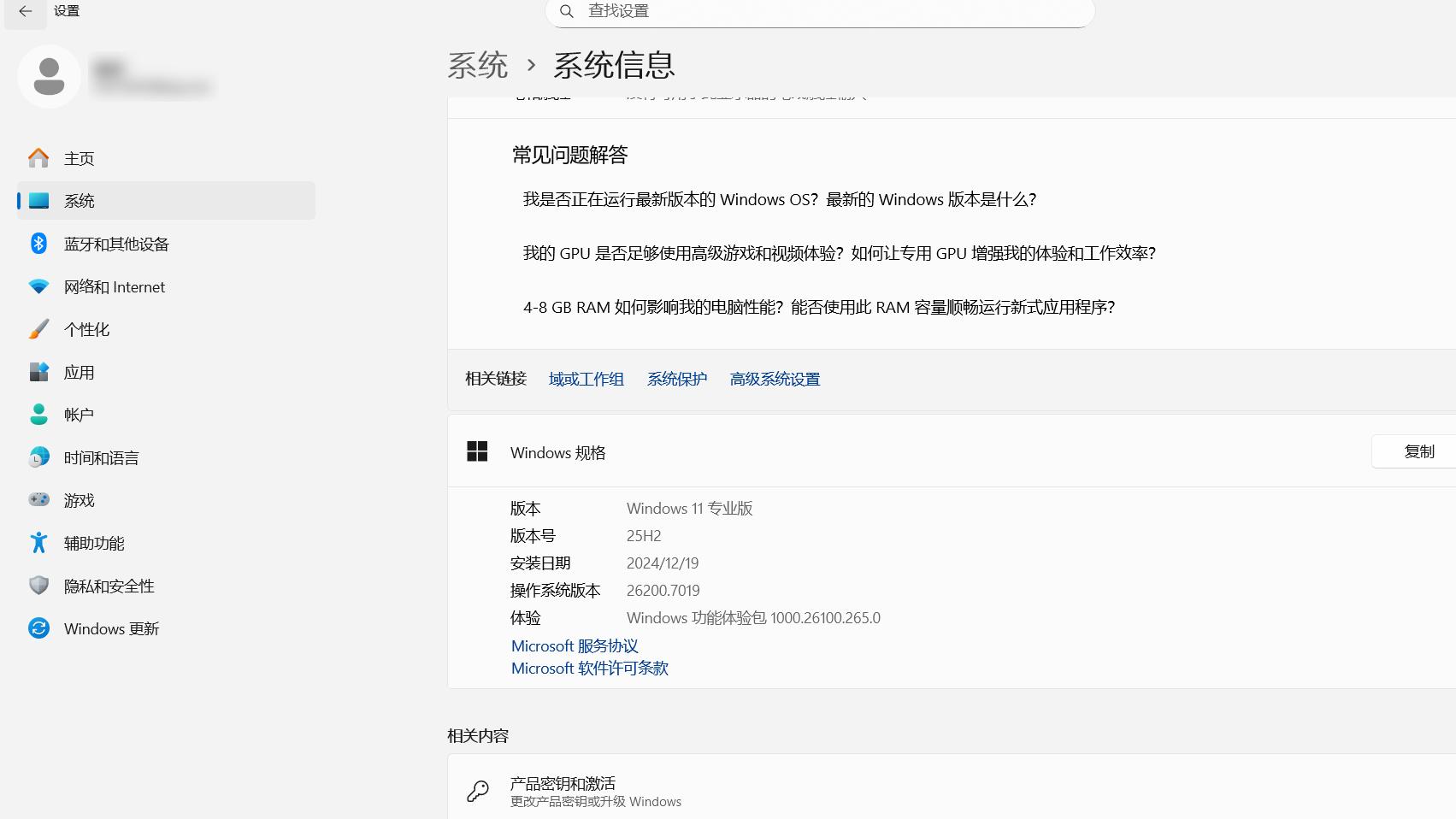Screen dimensions: 1456x819
Task: Expand the GPU gaming experience question
Action: tap(840, 253)
